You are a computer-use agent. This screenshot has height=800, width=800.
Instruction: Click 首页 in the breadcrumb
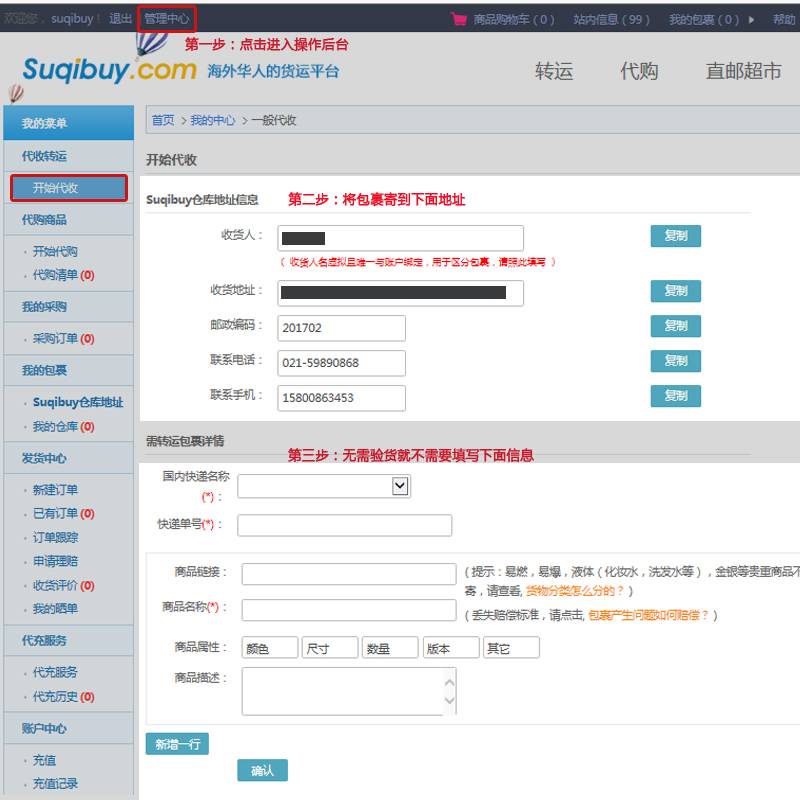[163, 120]
